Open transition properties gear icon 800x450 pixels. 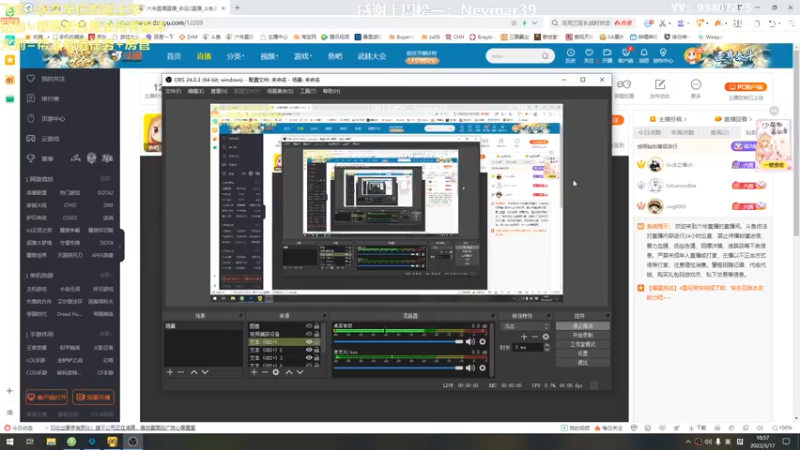[546, 337]
